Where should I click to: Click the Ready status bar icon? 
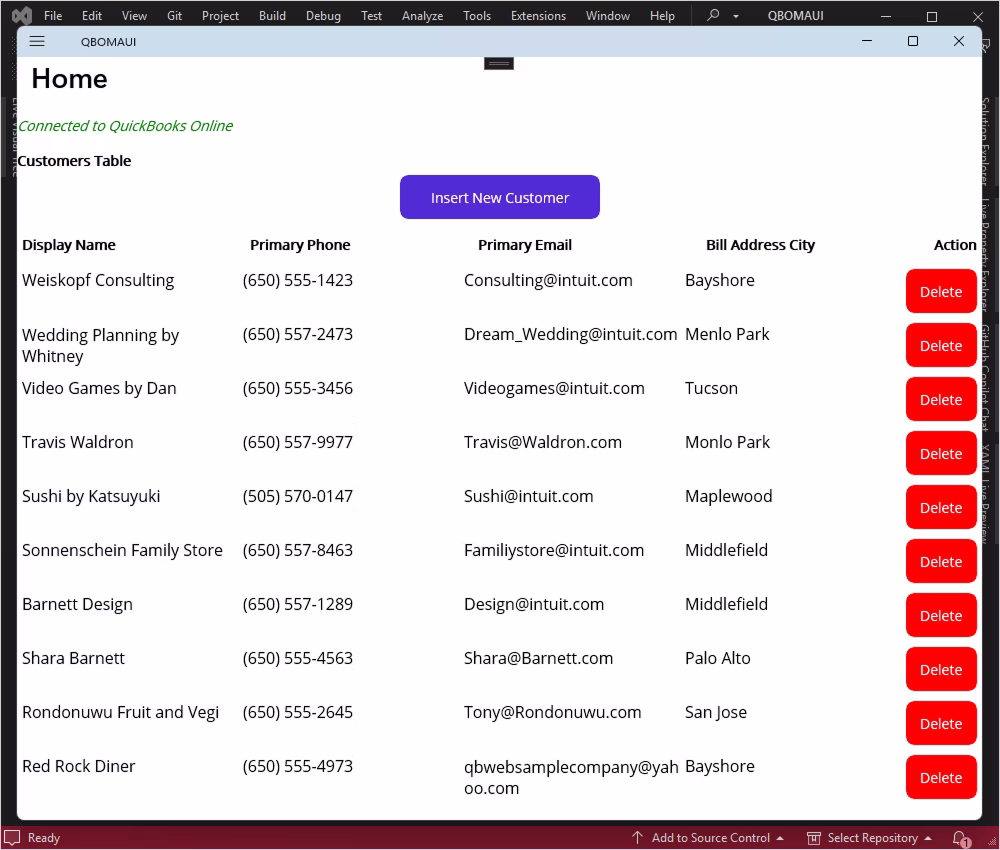(12, 838)
